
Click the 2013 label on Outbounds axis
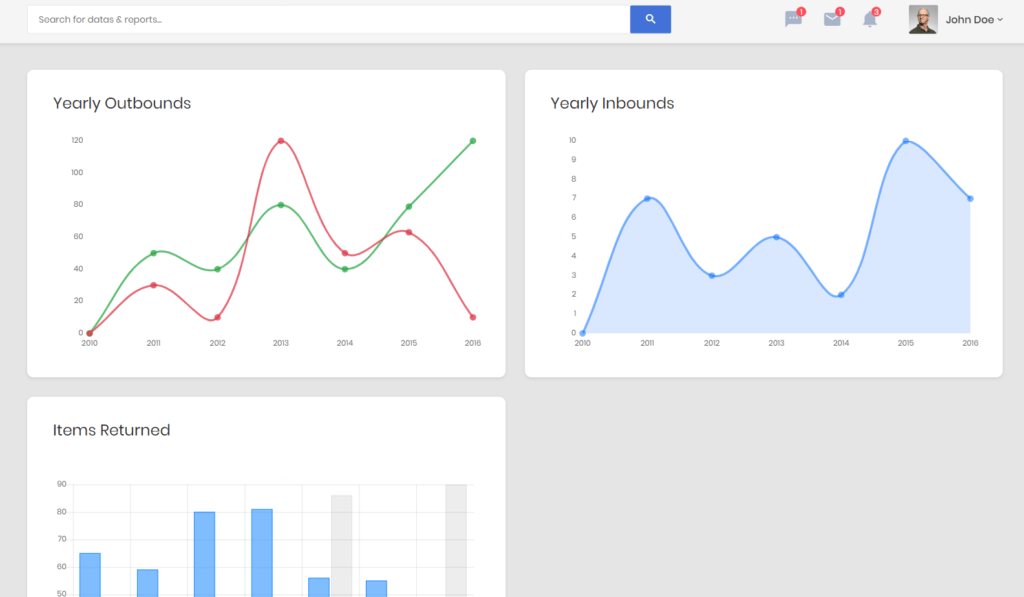point(281,343)
